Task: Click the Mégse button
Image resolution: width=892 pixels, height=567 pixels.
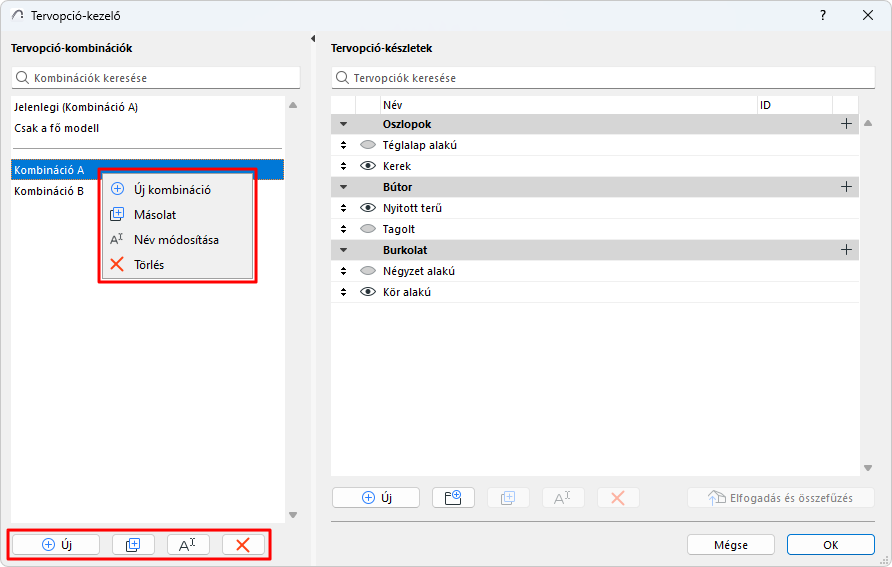Action: (730, 545)
